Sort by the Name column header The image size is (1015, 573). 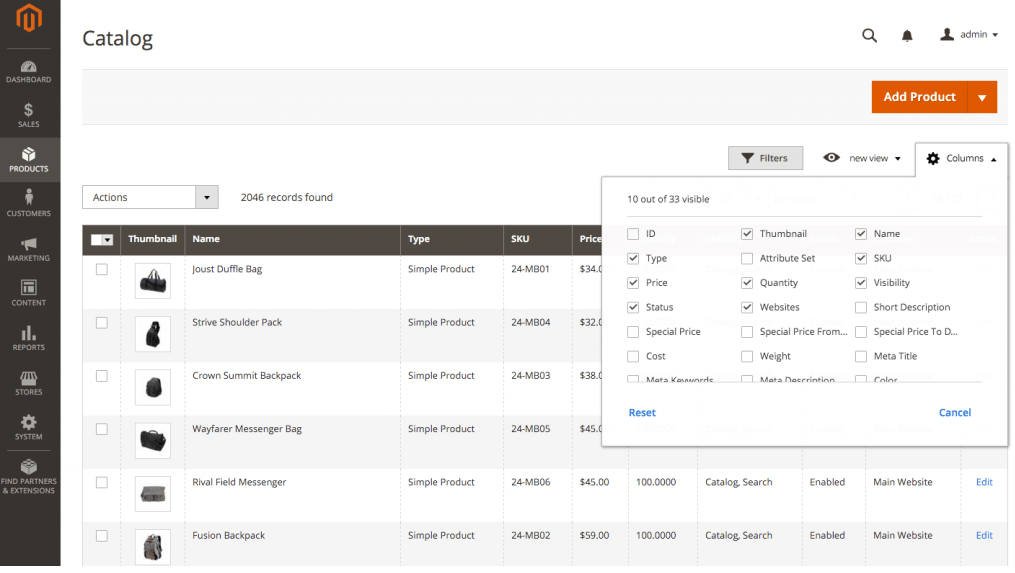click(x=292, y=240)
